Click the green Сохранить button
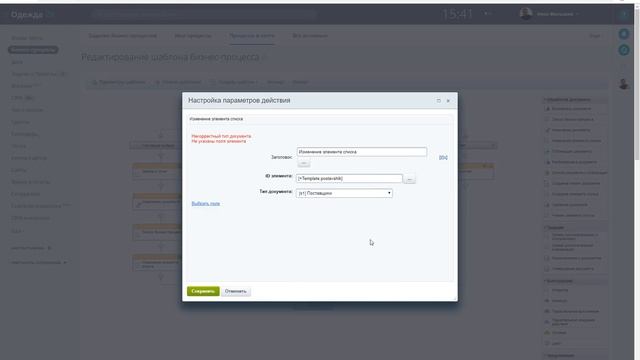The width and height of the screenshot is (640, 360). 203,291
